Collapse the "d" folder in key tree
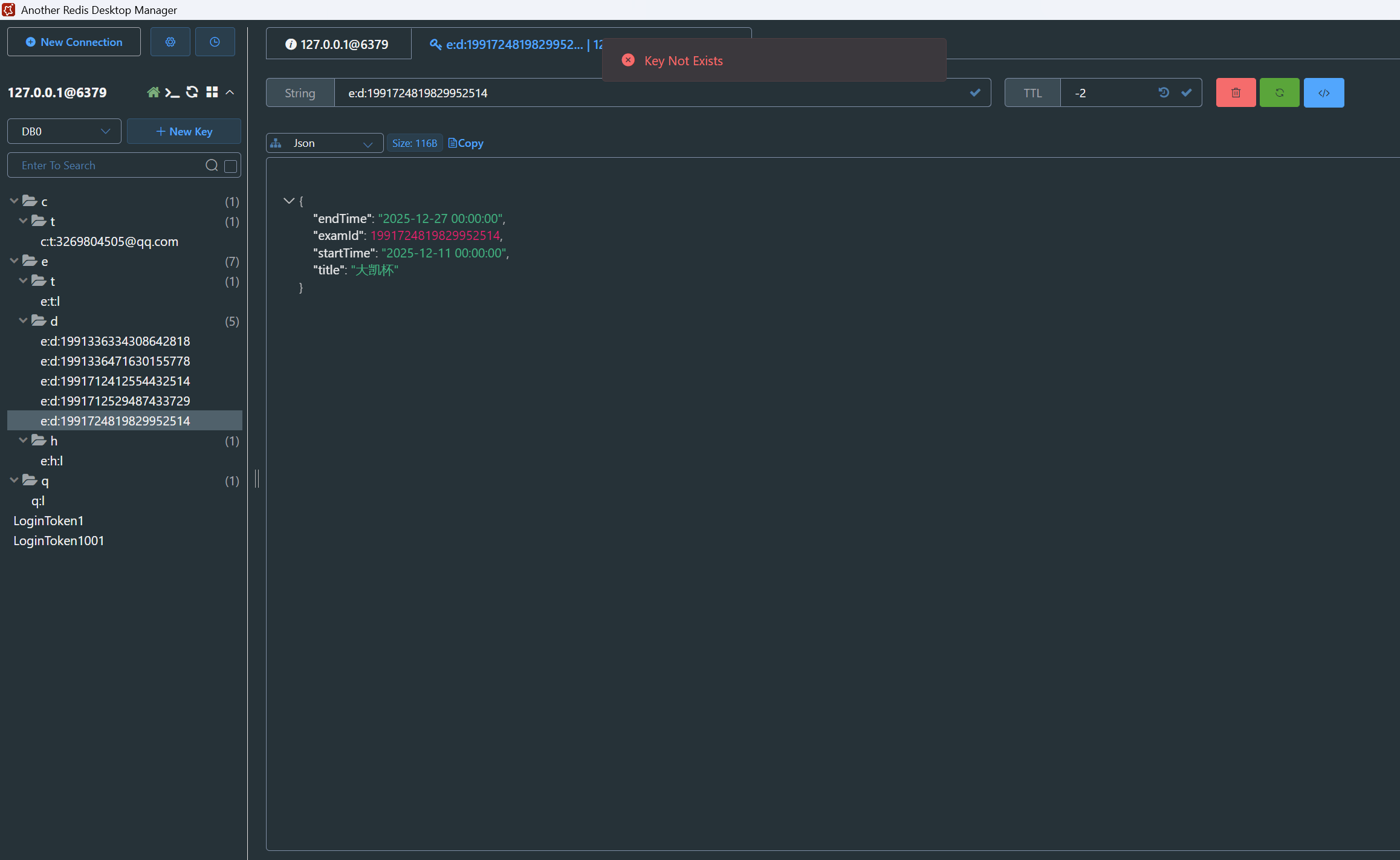This screenshot has height=860, width=1400. [x=23, y=321]
